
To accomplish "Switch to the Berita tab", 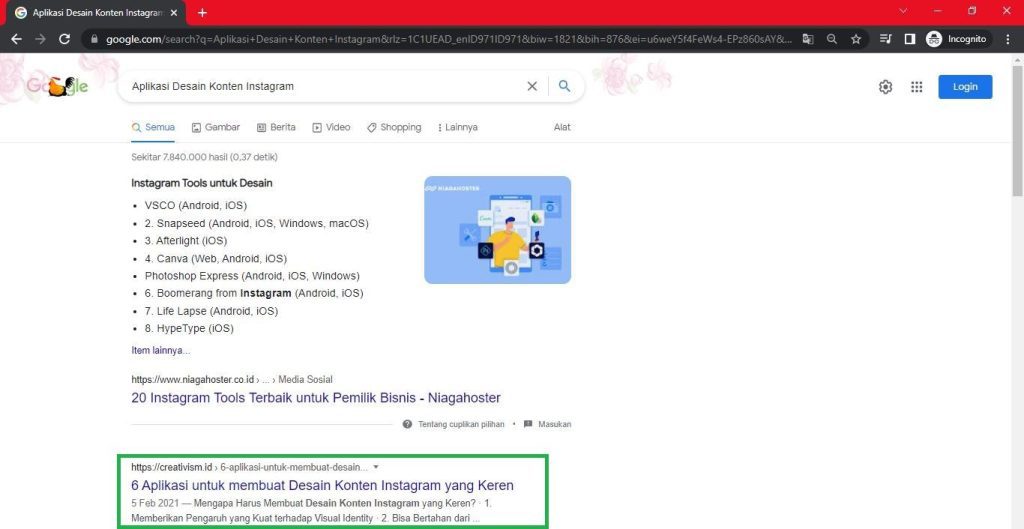I will tap(276, 127).
